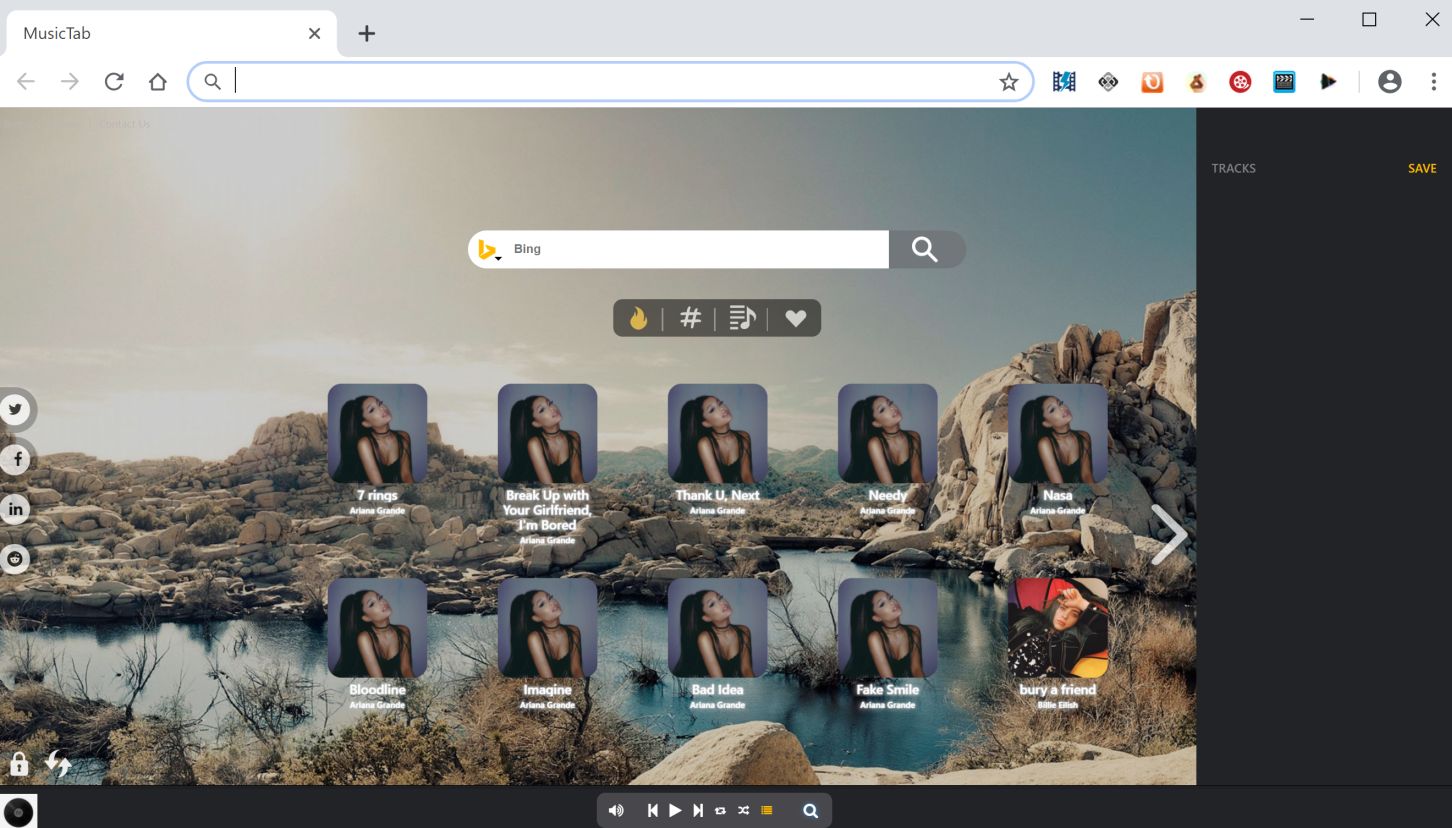Open the black play-arrow extension
Screen dimensions: 1452x828
click(1328, 82)
